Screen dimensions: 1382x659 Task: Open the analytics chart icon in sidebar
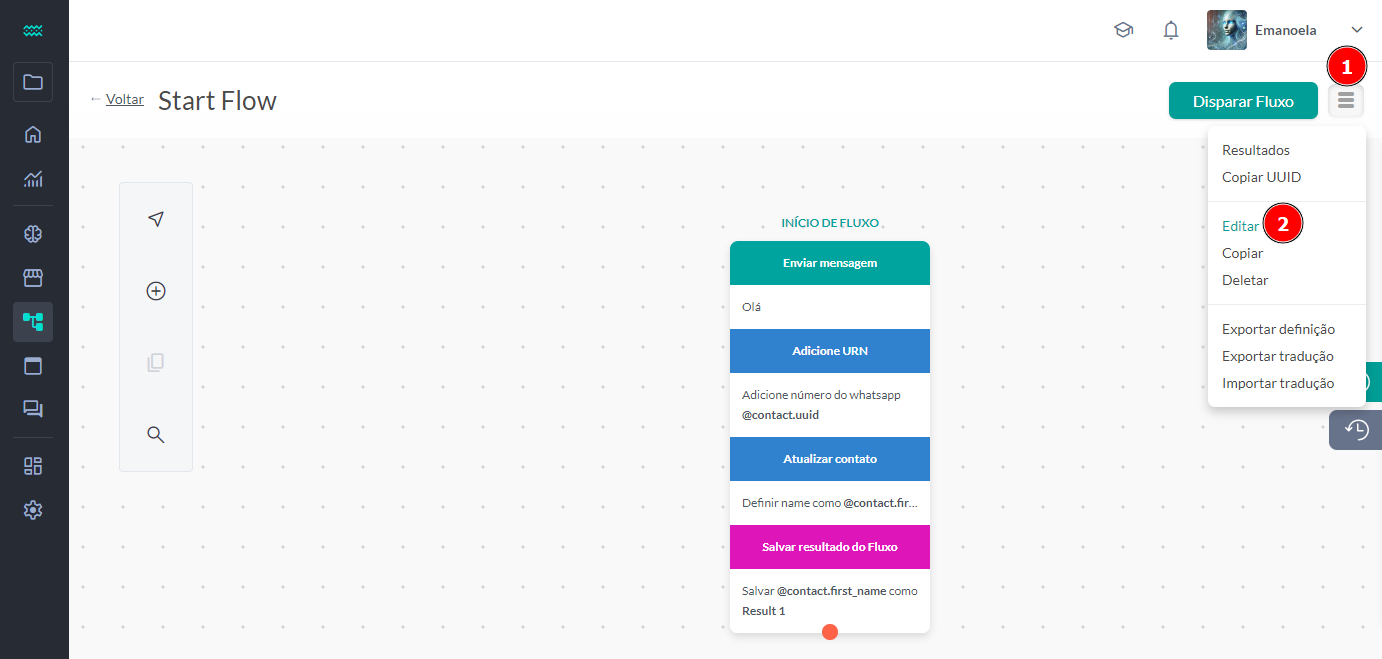pos(33,179)
